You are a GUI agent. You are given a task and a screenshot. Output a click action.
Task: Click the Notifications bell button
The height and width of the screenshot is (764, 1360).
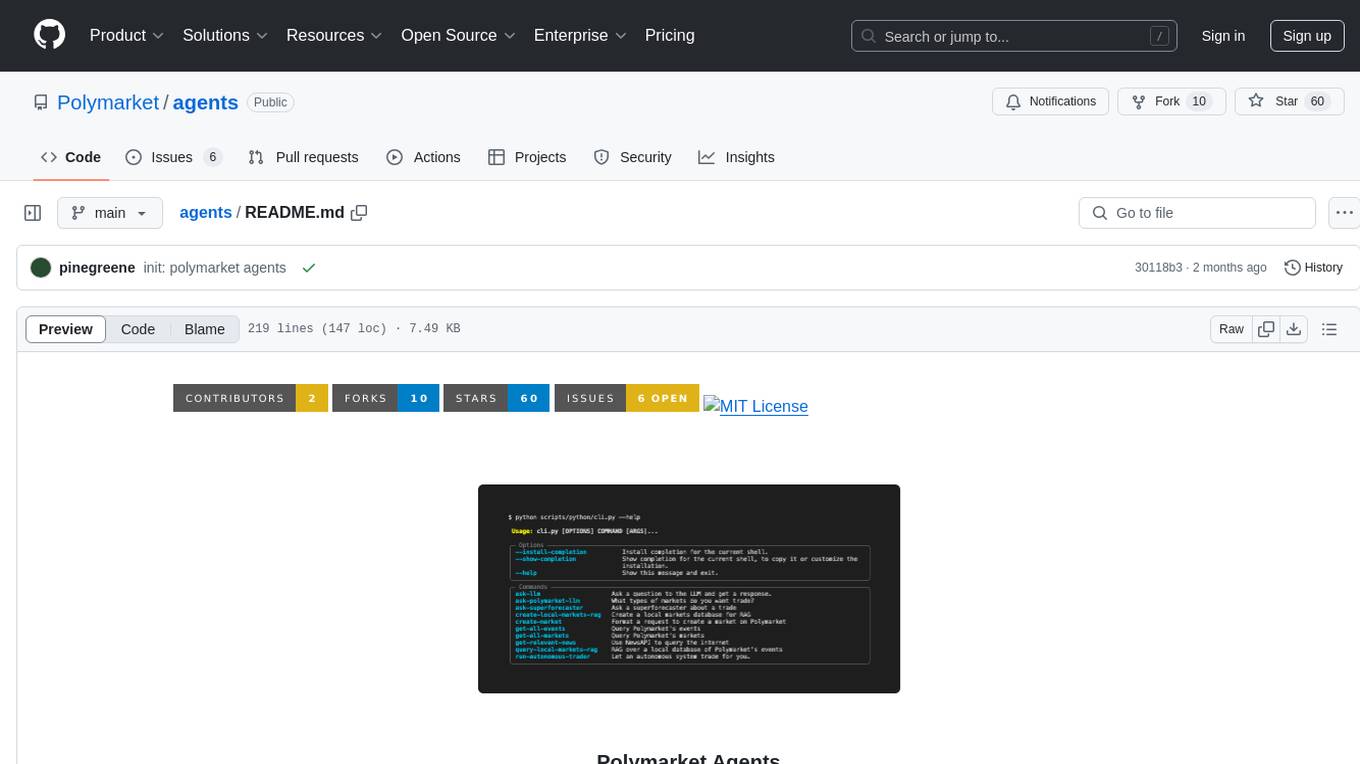pyautogui.click(x=1051, y=101)
